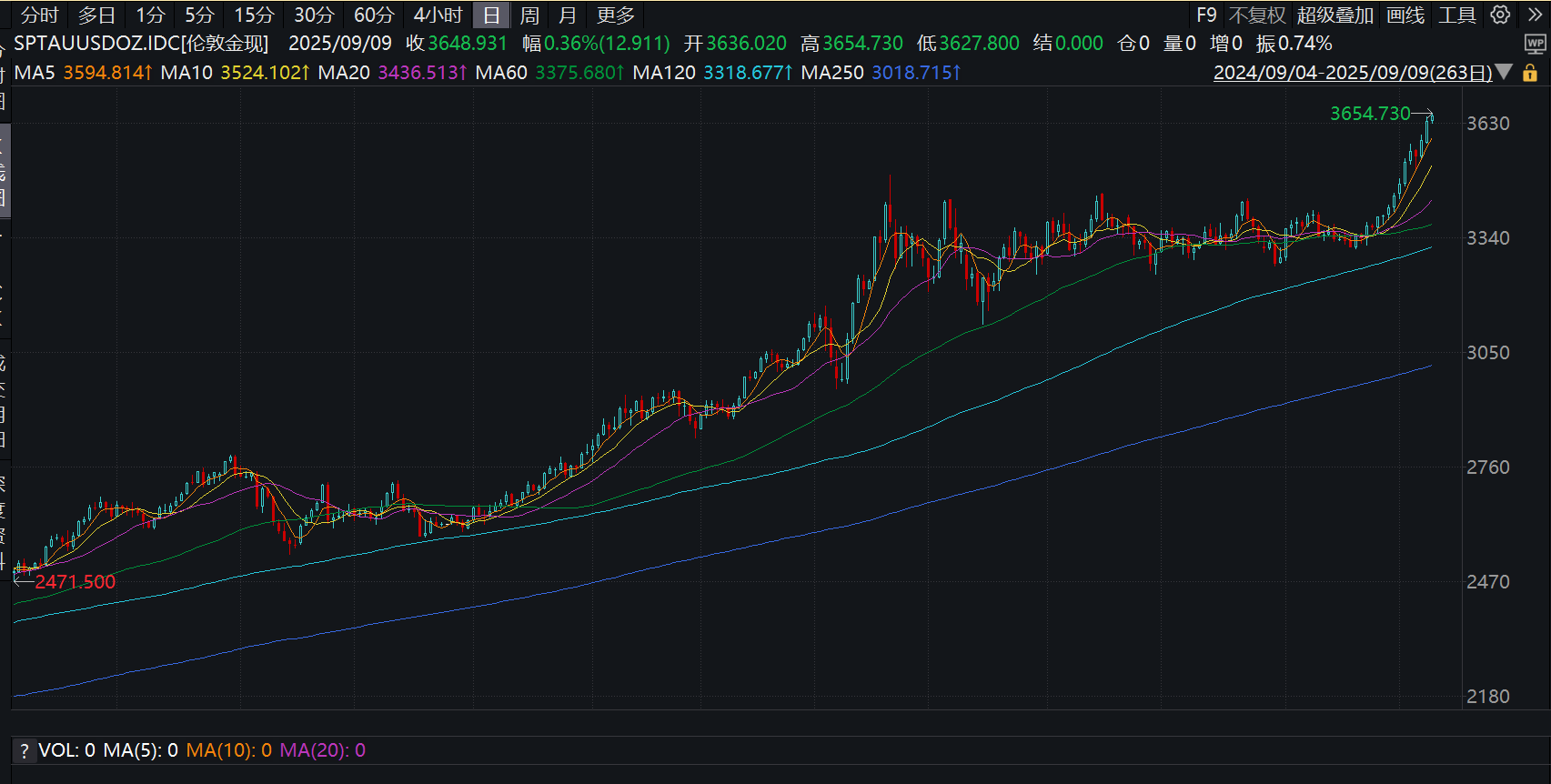Select the 分时 intraday tab
1551x784 pixels.
click(x=39, y=15)
